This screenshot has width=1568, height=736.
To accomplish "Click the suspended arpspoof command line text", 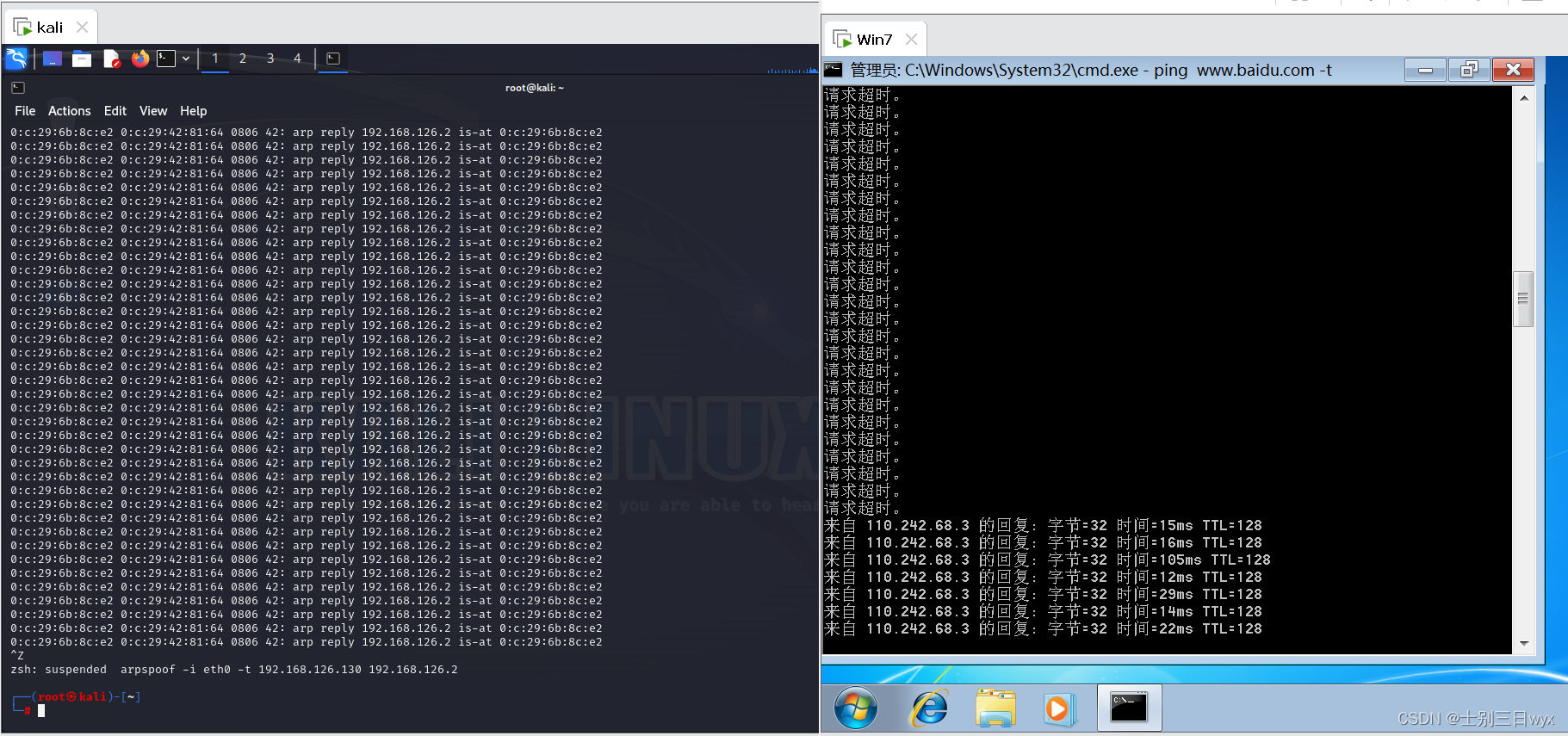I will click(234, 670).
